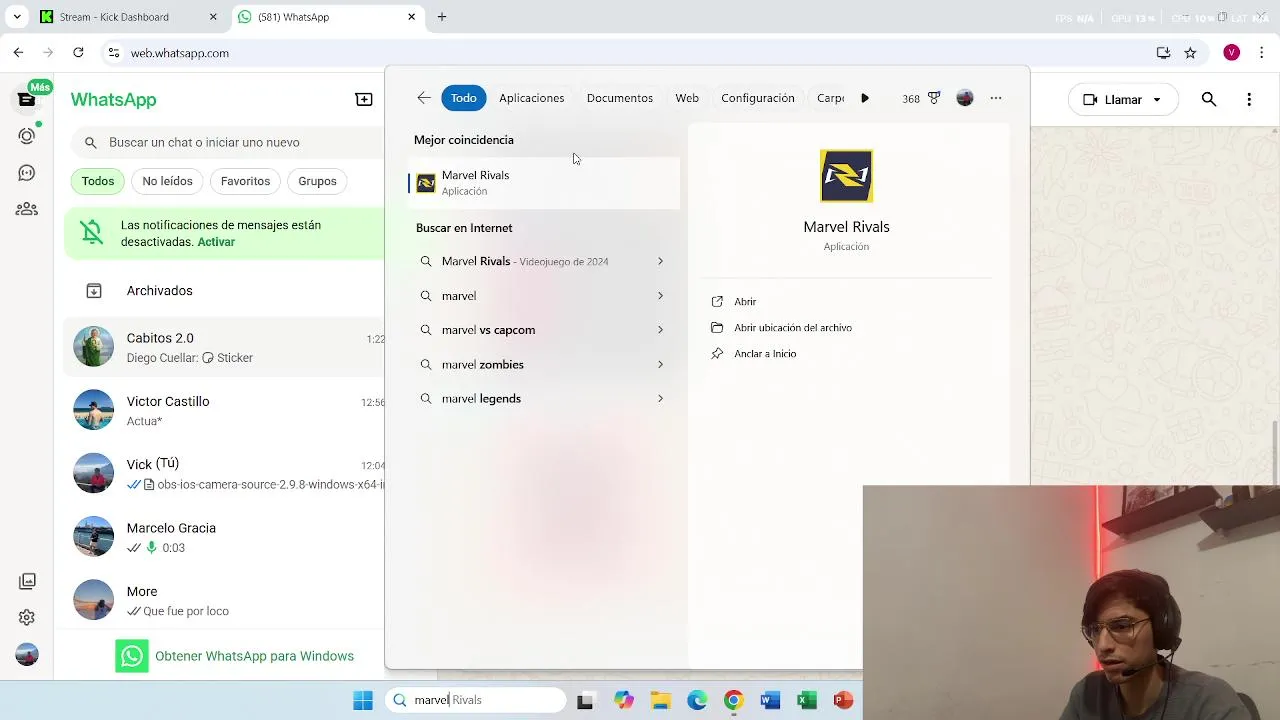Click muted notifications bell icon
Viewport: 1280px width, 720px height.
click(x=91, y=232)
